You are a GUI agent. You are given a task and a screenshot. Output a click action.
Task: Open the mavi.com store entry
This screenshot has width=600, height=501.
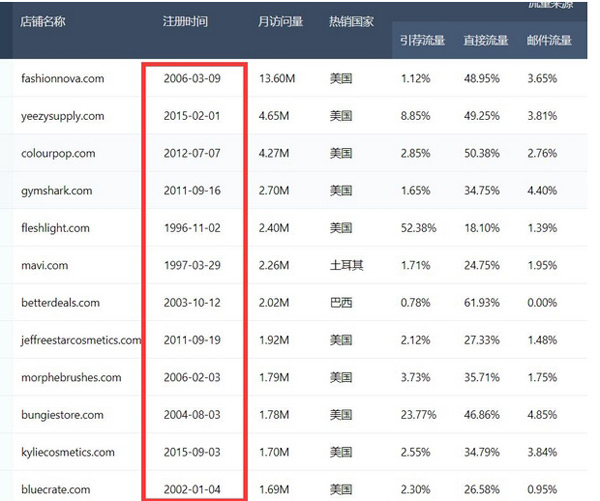[x=45, y=266]
